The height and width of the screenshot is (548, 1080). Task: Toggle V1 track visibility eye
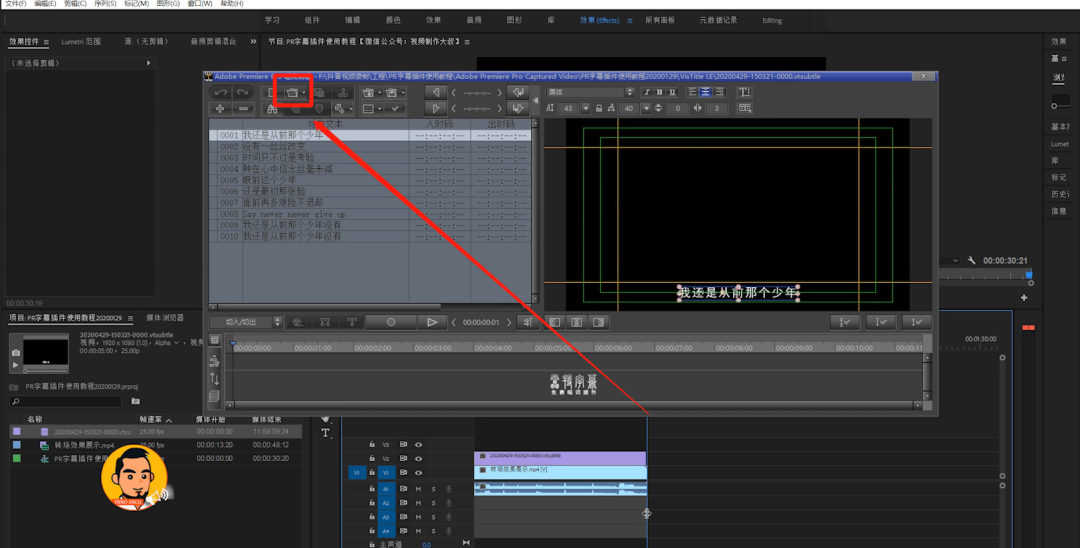pyautogui.click(x=418, y=473)
